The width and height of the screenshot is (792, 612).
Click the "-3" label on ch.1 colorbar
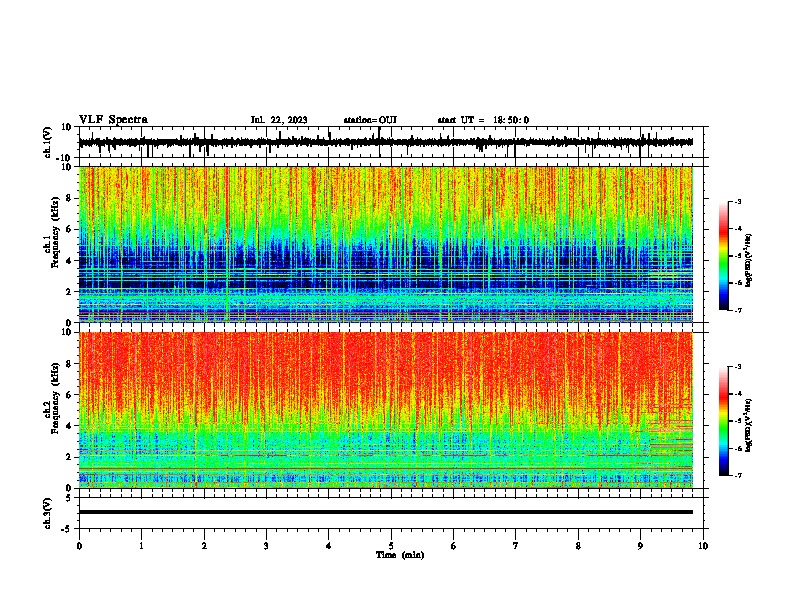point(738,201)
